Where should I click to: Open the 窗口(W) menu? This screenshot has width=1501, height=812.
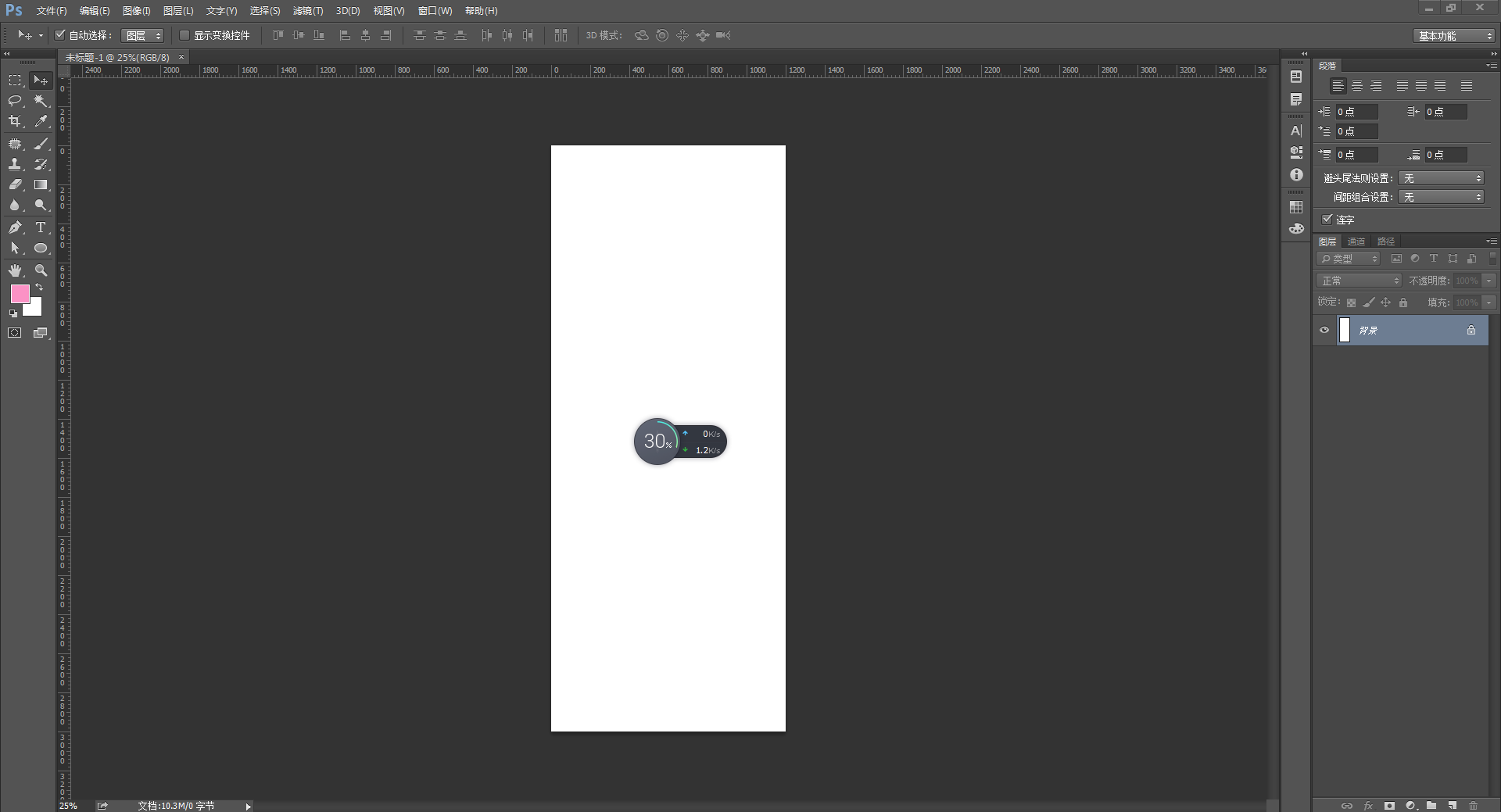tap(435, 11)
